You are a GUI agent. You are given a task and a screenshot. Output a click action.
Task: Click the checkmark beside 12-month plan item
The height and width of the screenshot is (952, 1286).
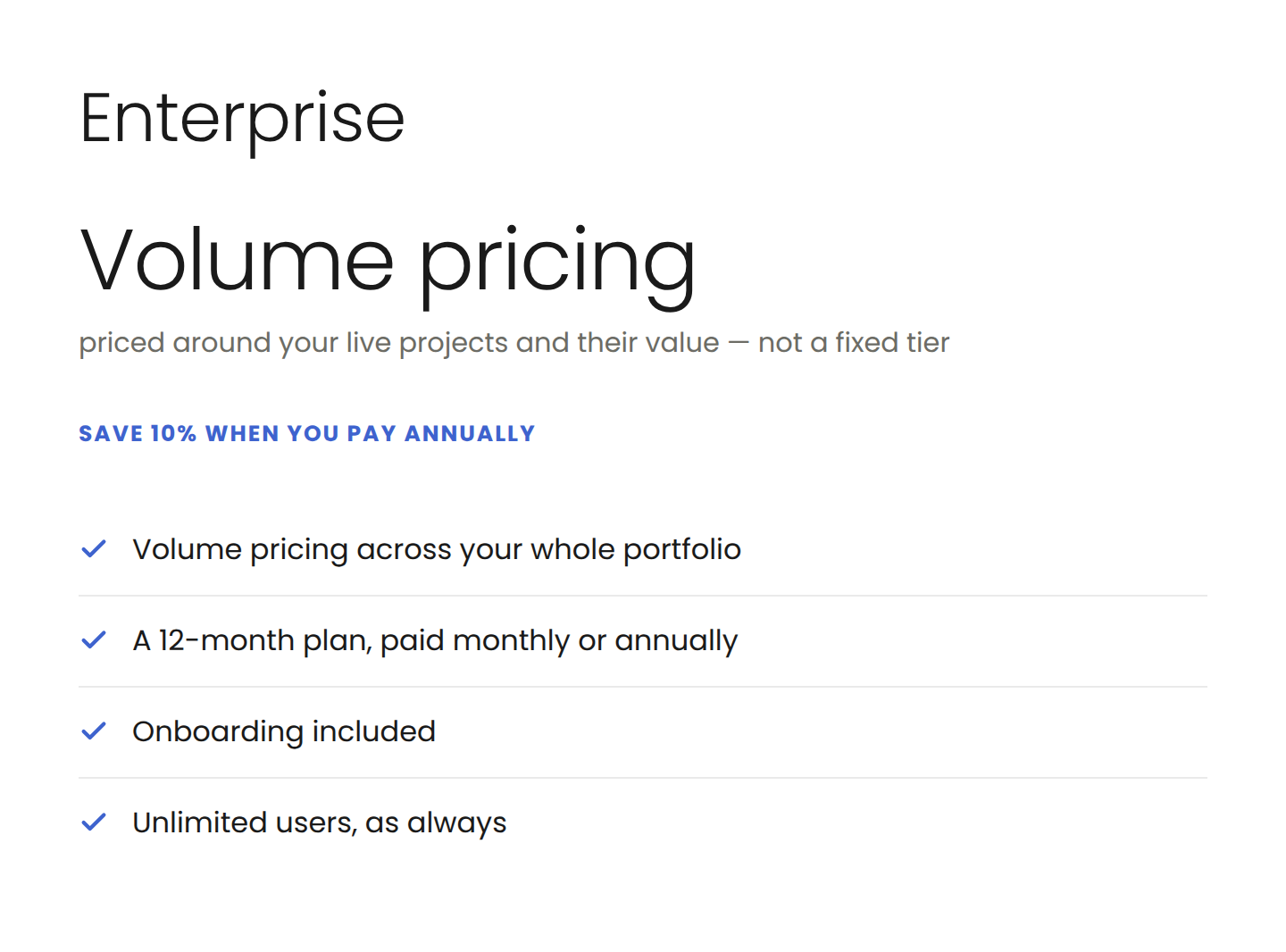tap(94, 639)
